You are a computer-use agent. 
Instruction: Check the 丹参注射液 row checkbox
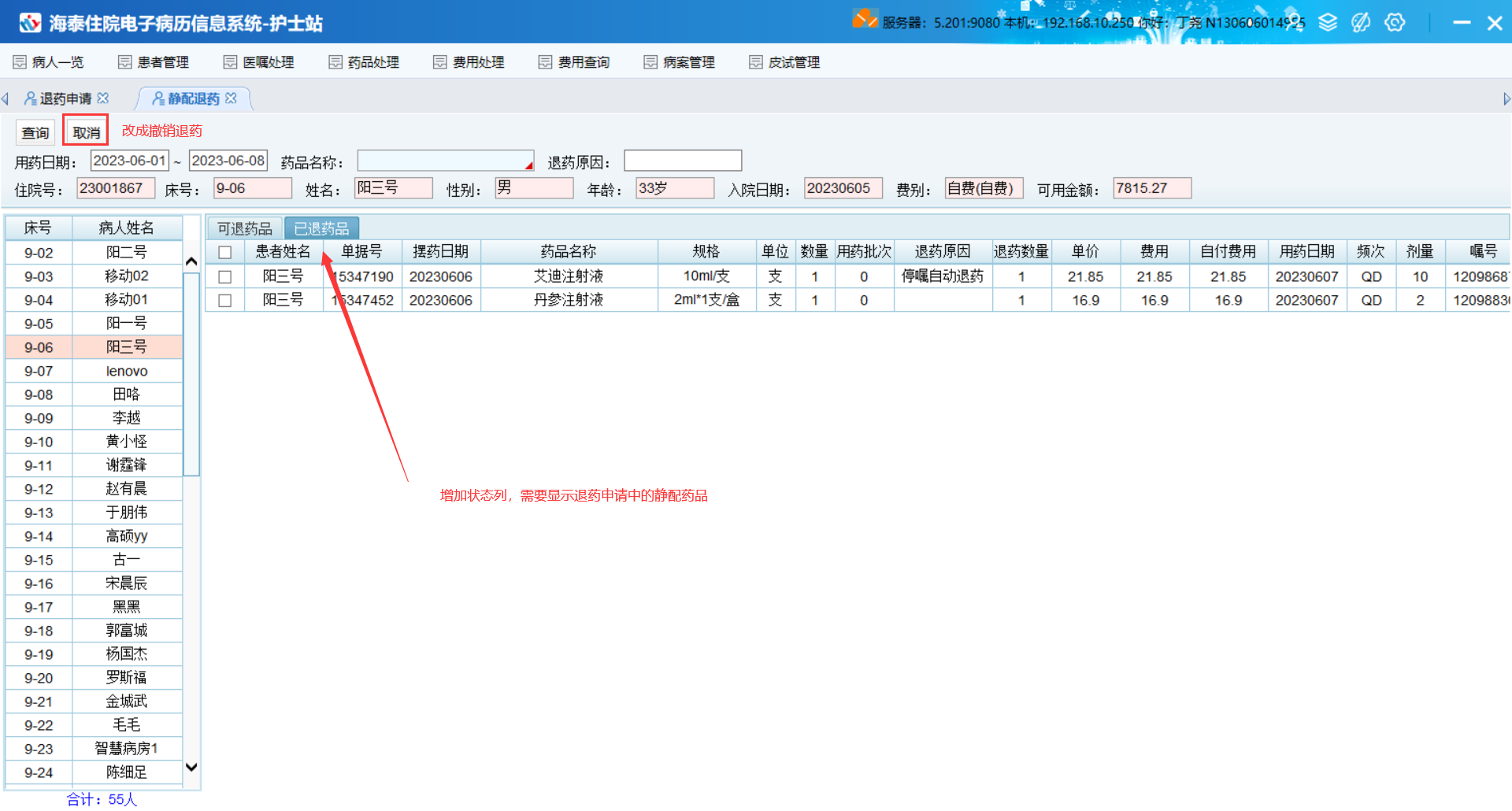[x=225, y=300]
